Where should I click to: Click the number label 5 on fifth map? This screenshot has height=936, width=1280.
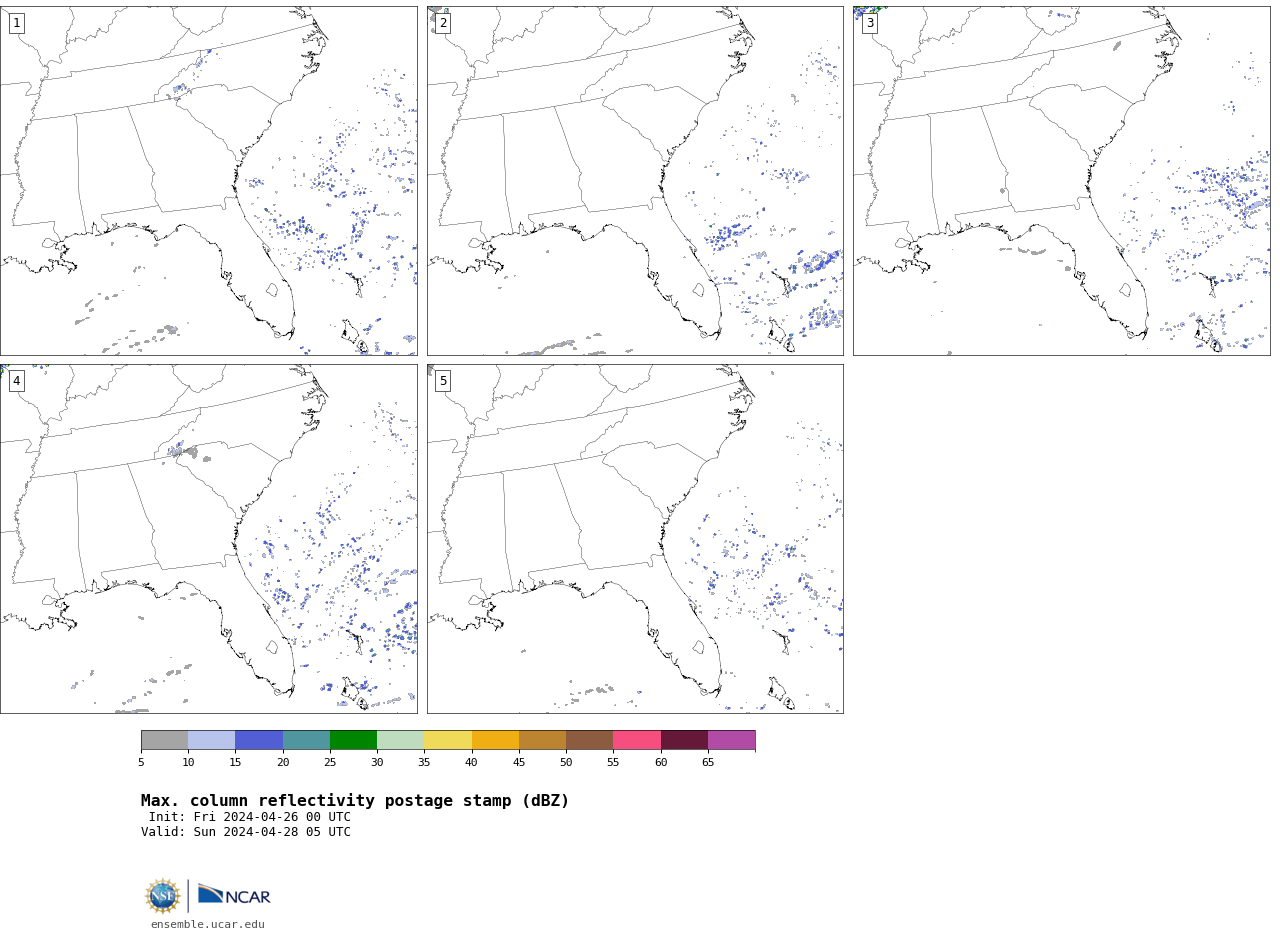pyautogui.click(x=443, y=381)
